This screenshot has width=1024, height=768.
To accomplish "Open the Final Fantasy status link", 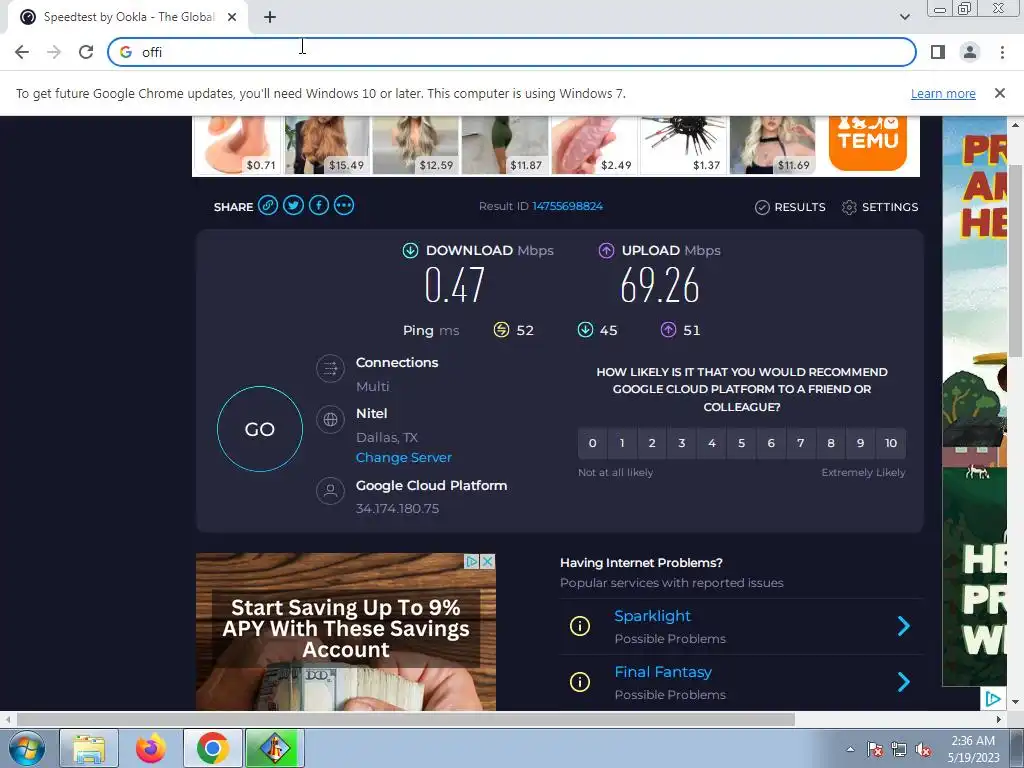I will coord(663,672).
